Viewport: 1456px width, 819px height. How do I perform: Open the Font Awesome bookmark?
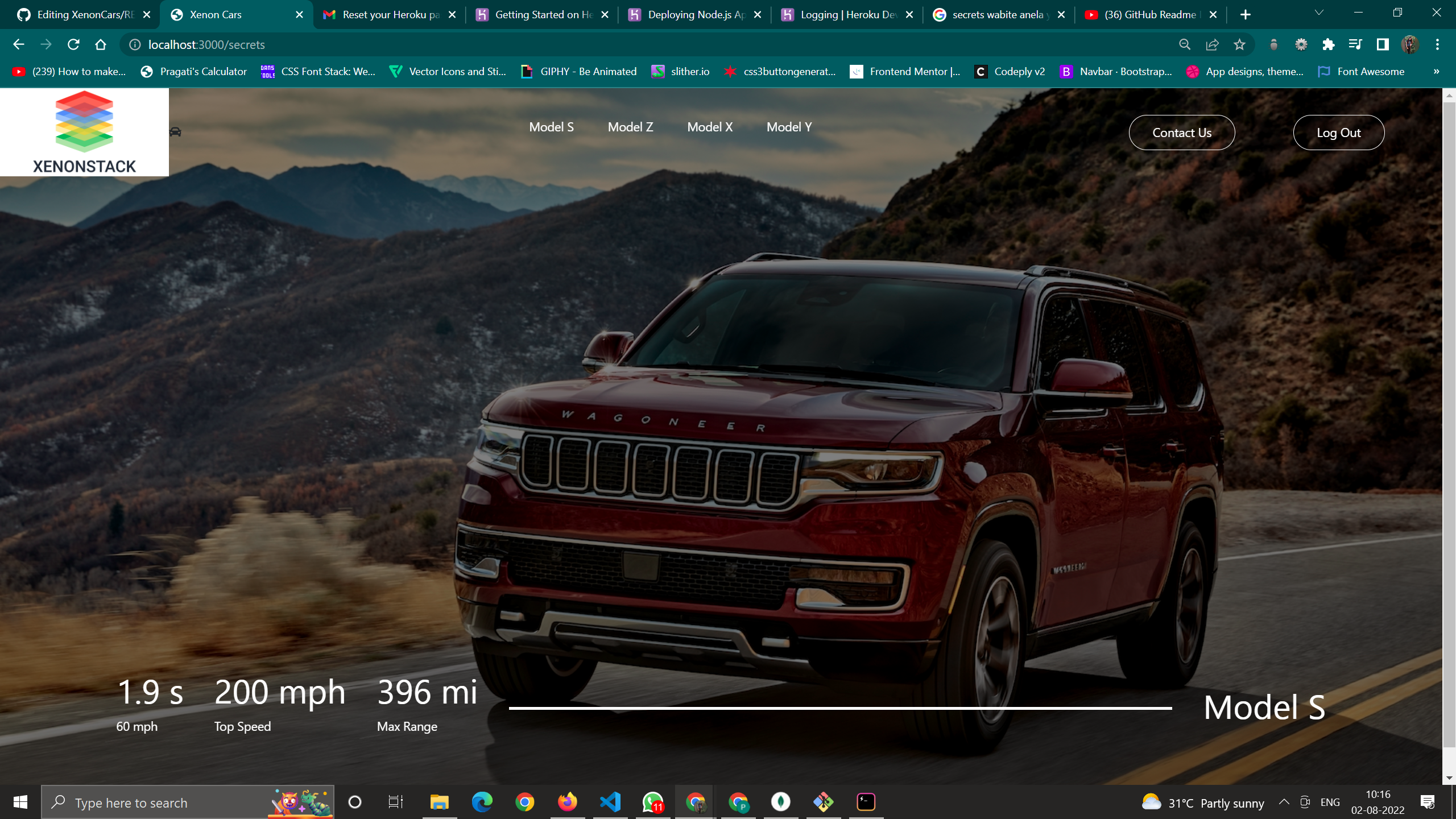[x=1362, y=72]
